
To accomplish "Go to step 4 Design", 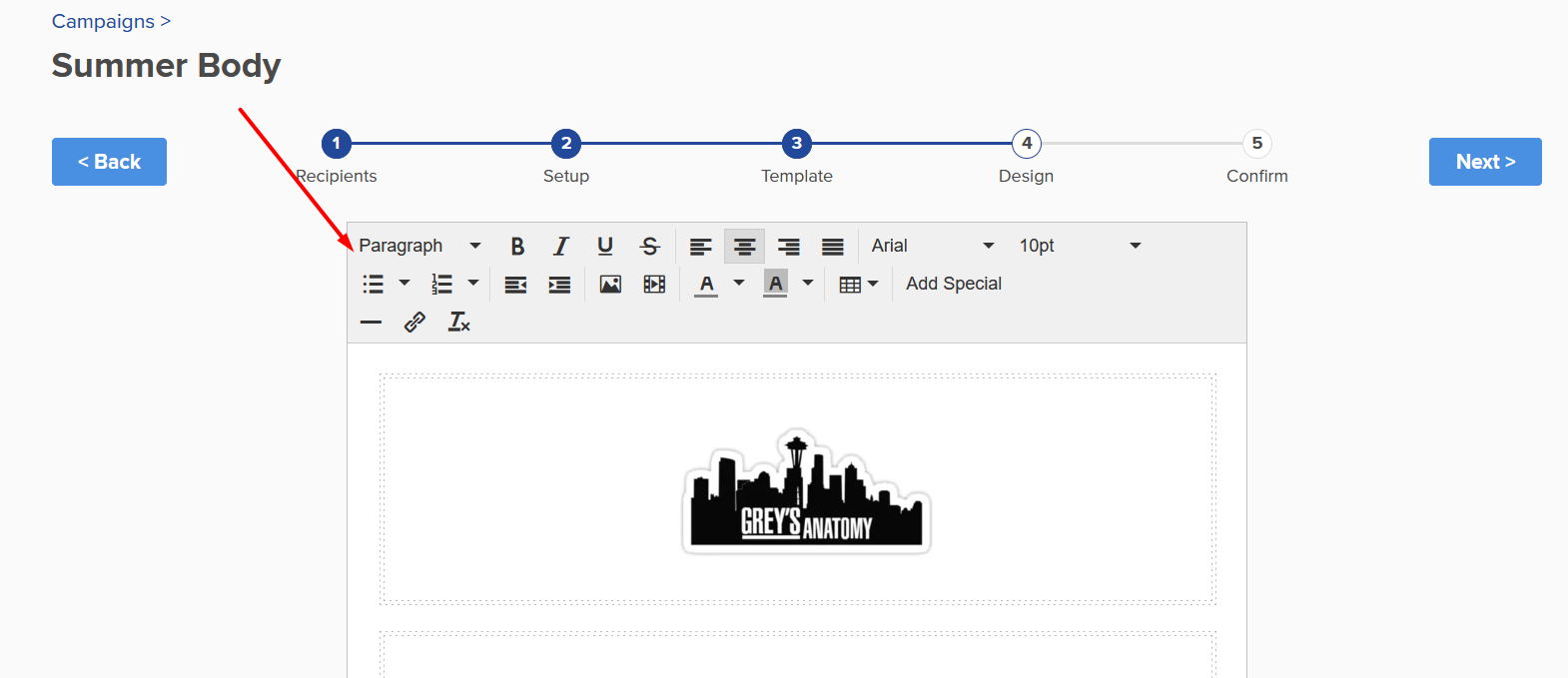I will click(1027, 144).
